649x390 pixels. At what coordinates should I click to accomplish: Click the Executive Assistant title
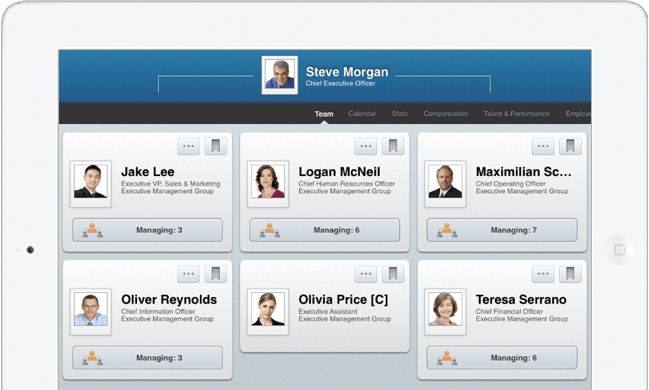pyautogui.click(x=328, y=311)
